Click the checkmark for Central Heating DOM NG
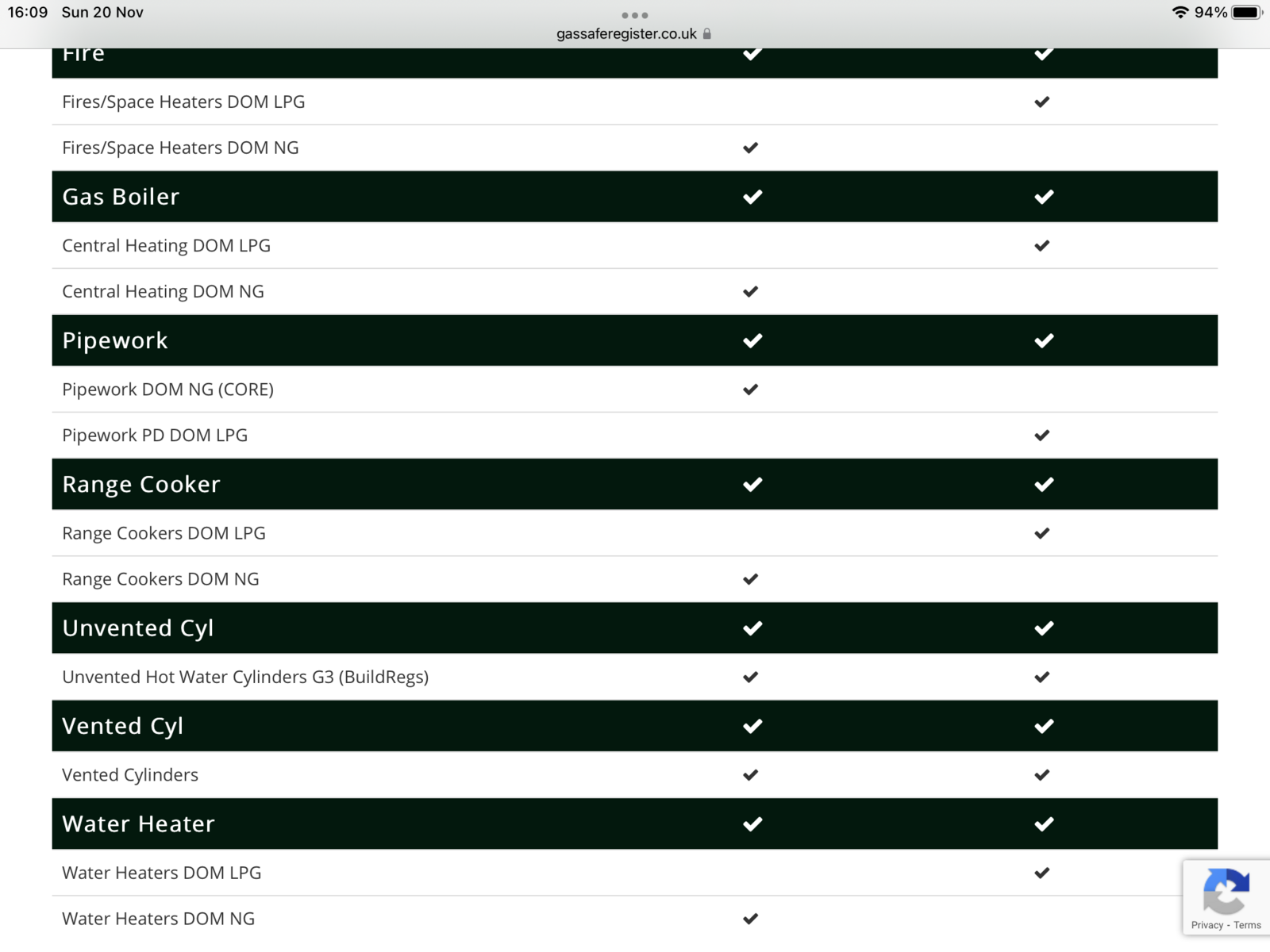1270x952 pixels. 750,292
